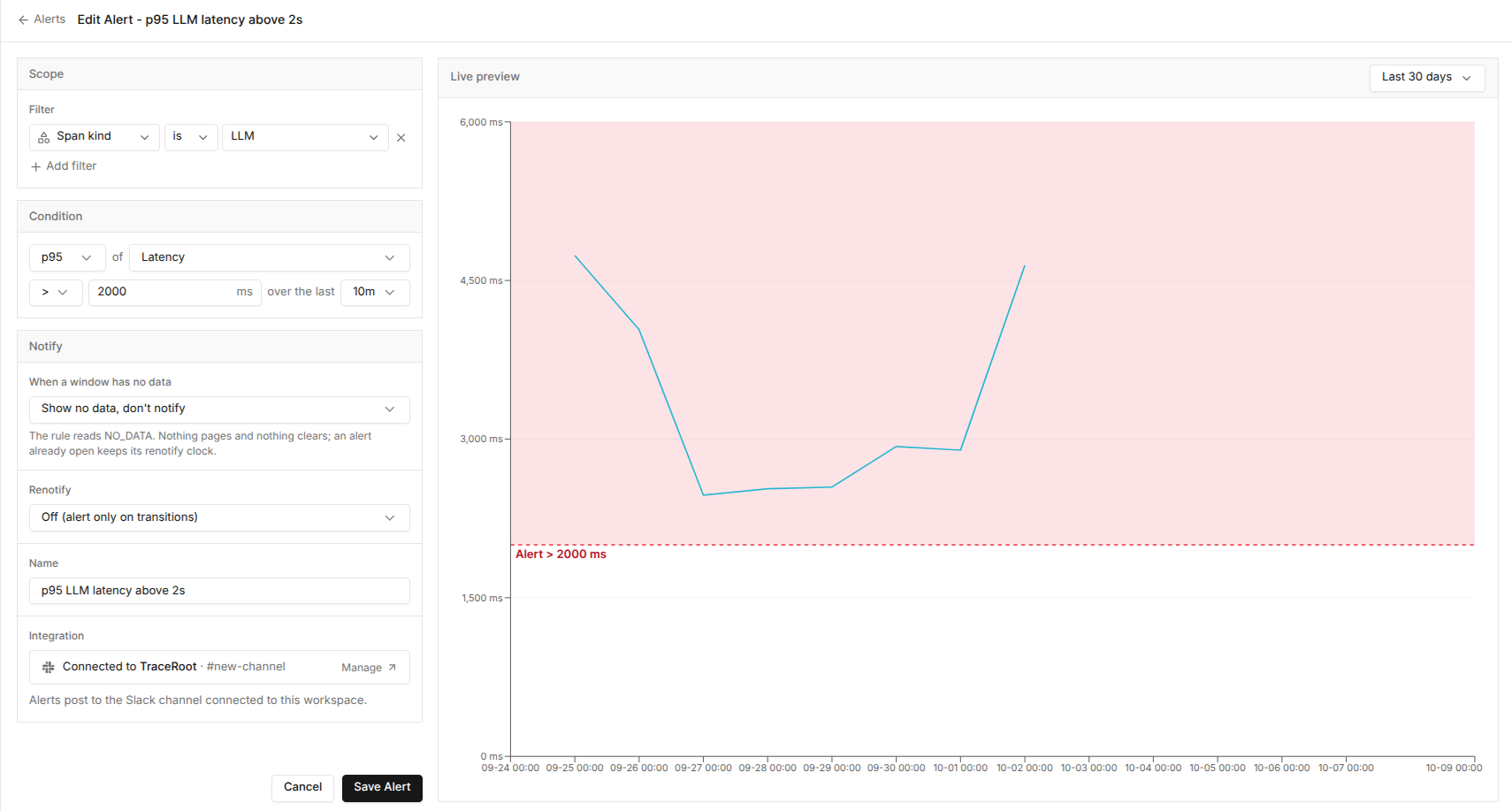Click the Condition section header
The width and height of the screenshot is (1512, 811).
point(219,217)
